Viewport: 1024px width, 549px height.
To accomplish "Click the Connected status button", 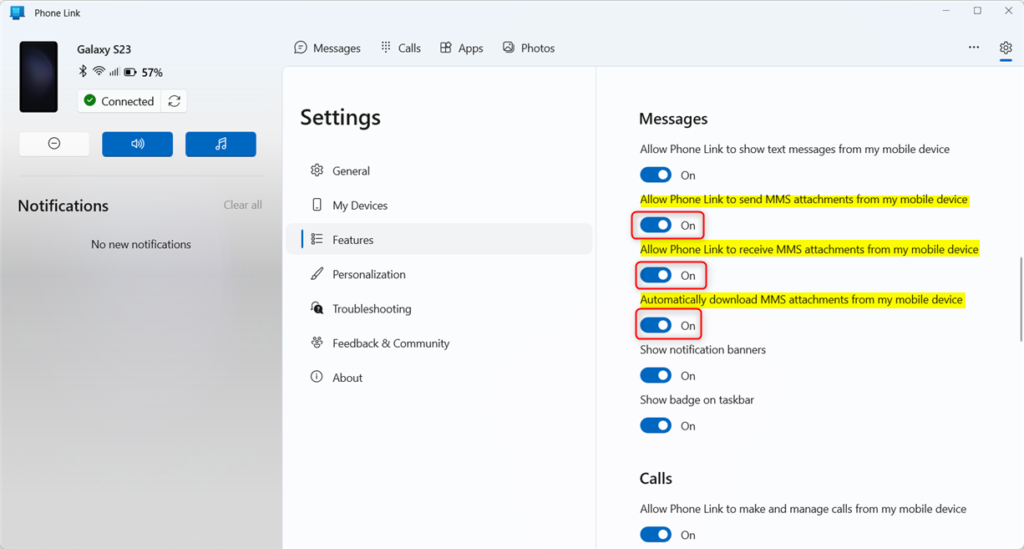I will (120, 101).
